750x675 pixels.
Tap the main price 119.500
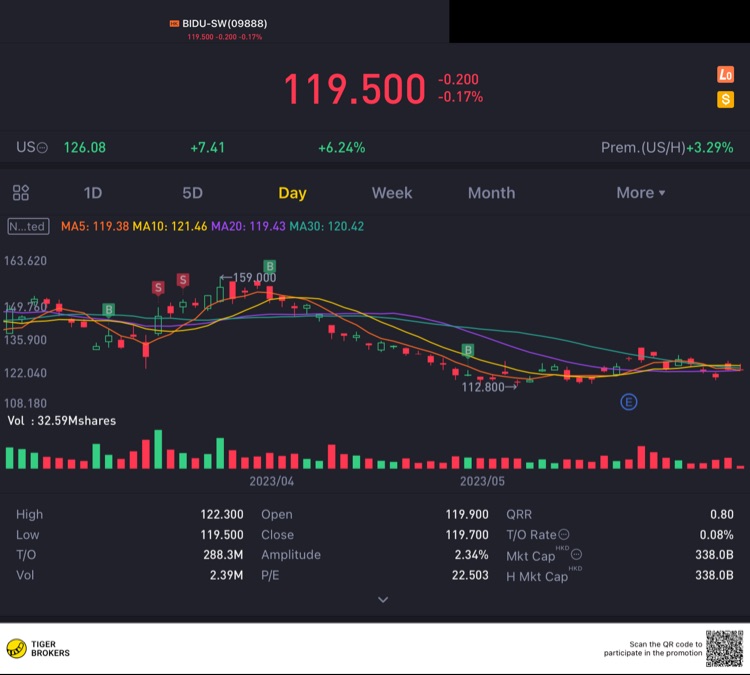pos(354,89)
